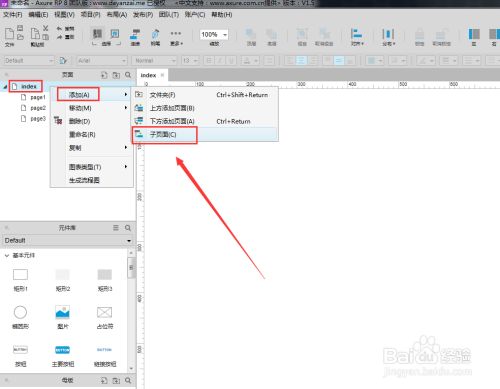Click the Unlock icon
Viewport: 500px width, 389px height.
tap(441, 34)
